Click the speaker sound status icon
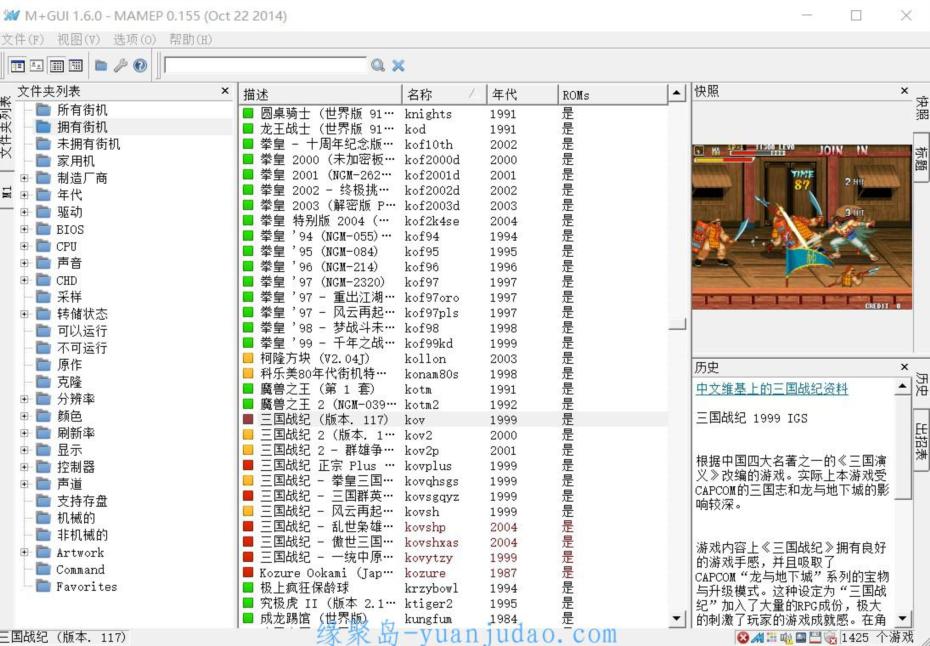 pos(786,638)
